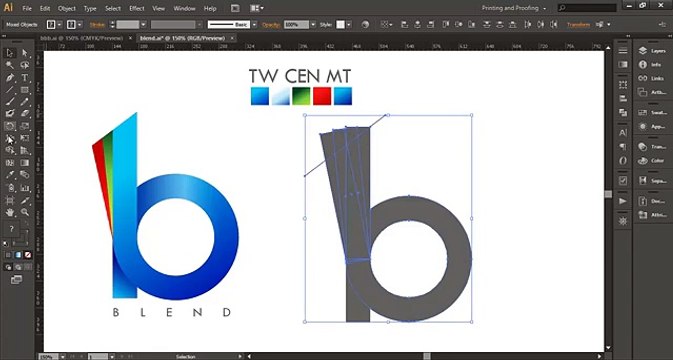Select the Free Transform tool
This screenshot has height=360, width=673.
click(x=25, y=138)
